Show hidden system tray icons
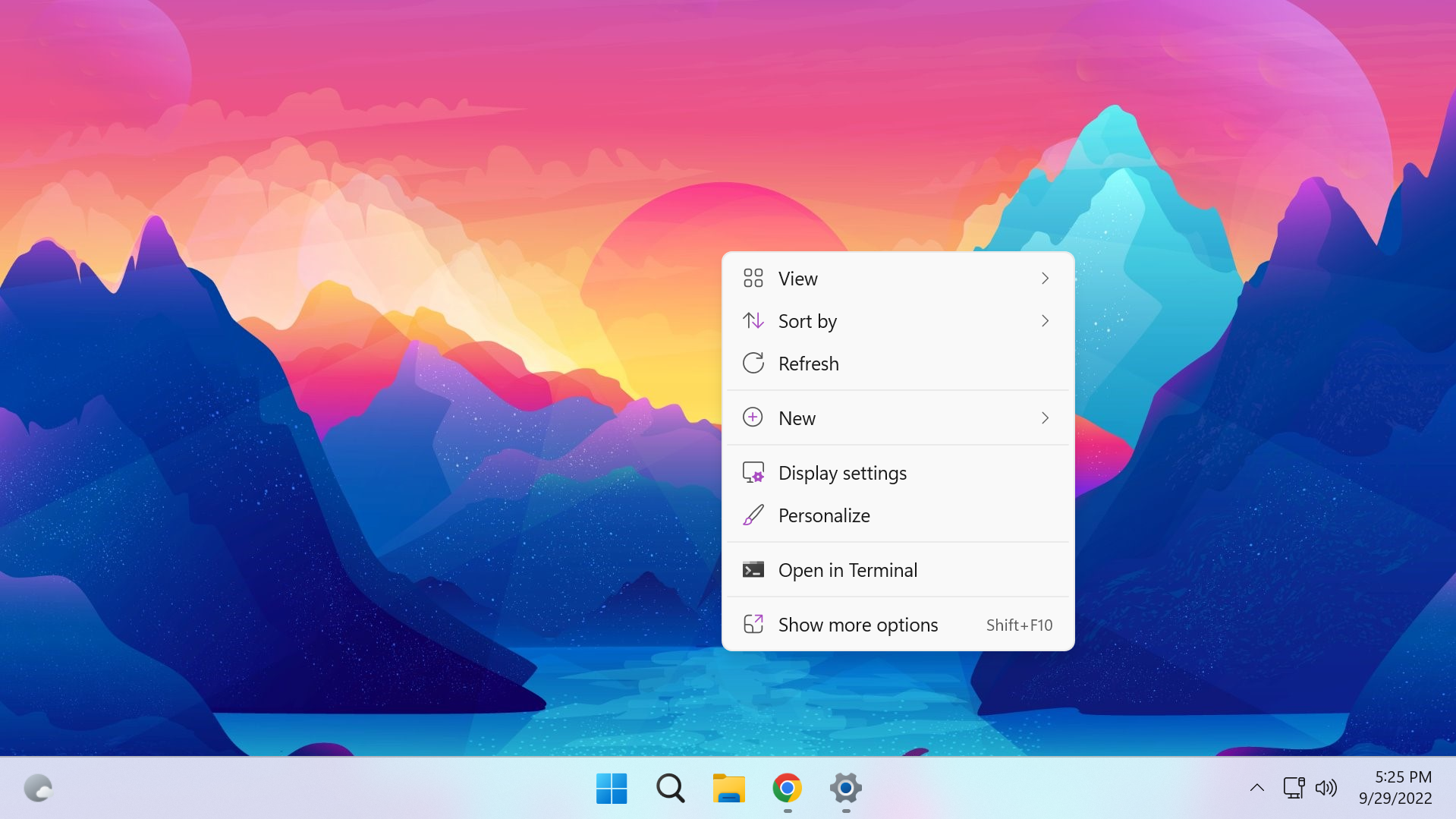This screenshot has height=819, width=1456. click(1257, 788)
